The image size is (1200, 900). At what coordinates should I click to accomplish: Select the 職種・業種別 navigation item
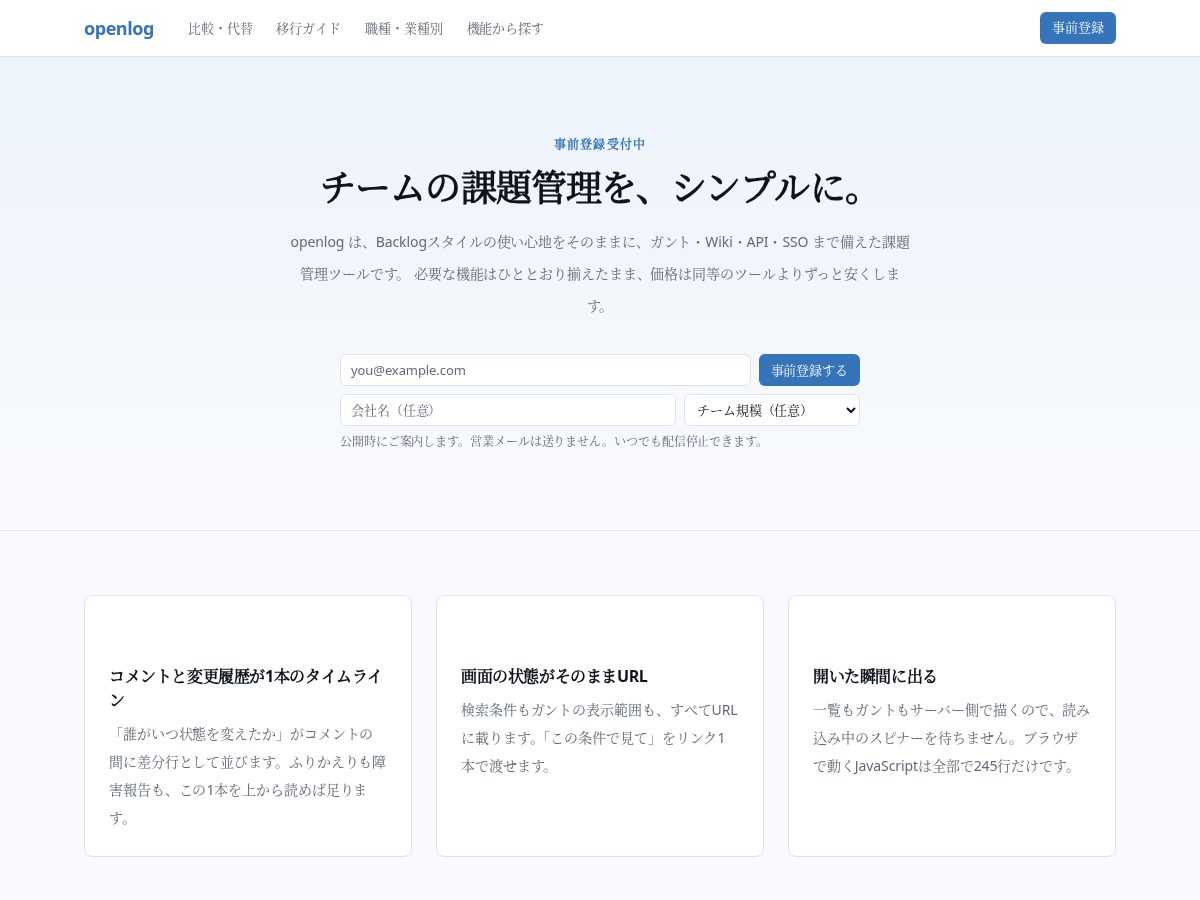tap(404, 28)
